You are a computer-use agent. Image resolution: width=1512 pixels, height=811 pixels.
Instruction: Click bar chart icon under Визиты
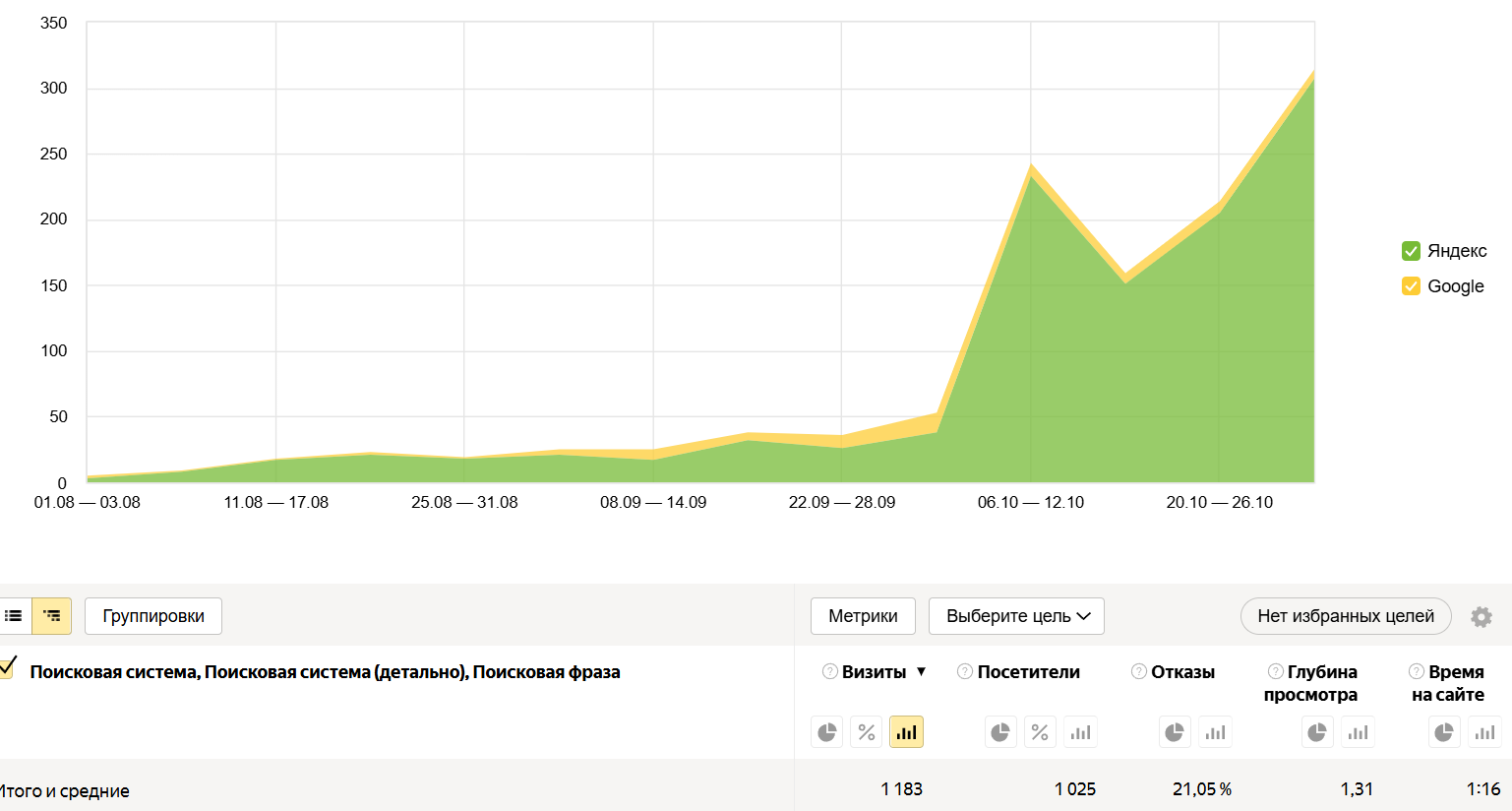(906, 732)
